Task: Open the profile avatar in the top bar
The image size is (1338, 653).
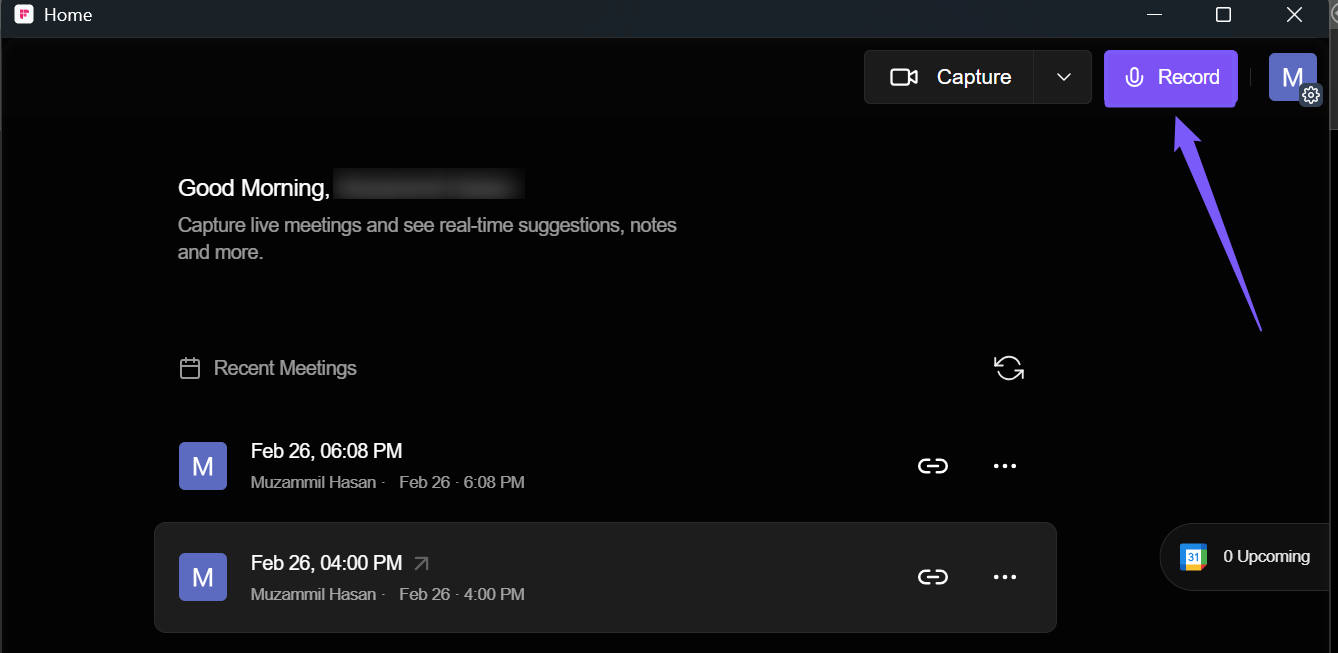Action: pos(1290,76)
